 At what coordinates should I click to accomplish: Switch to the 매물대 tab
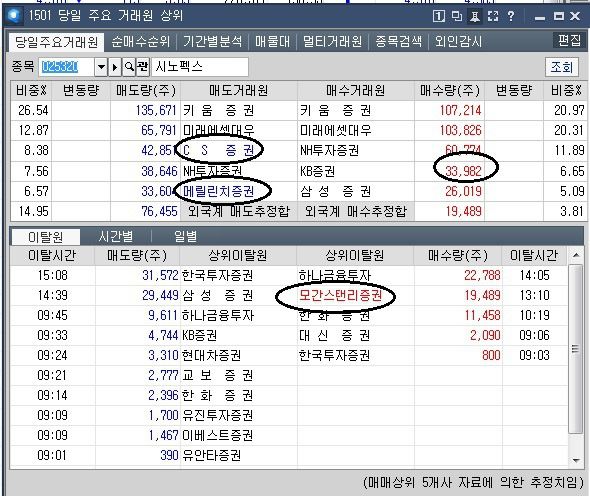click(x=272, y=41)
